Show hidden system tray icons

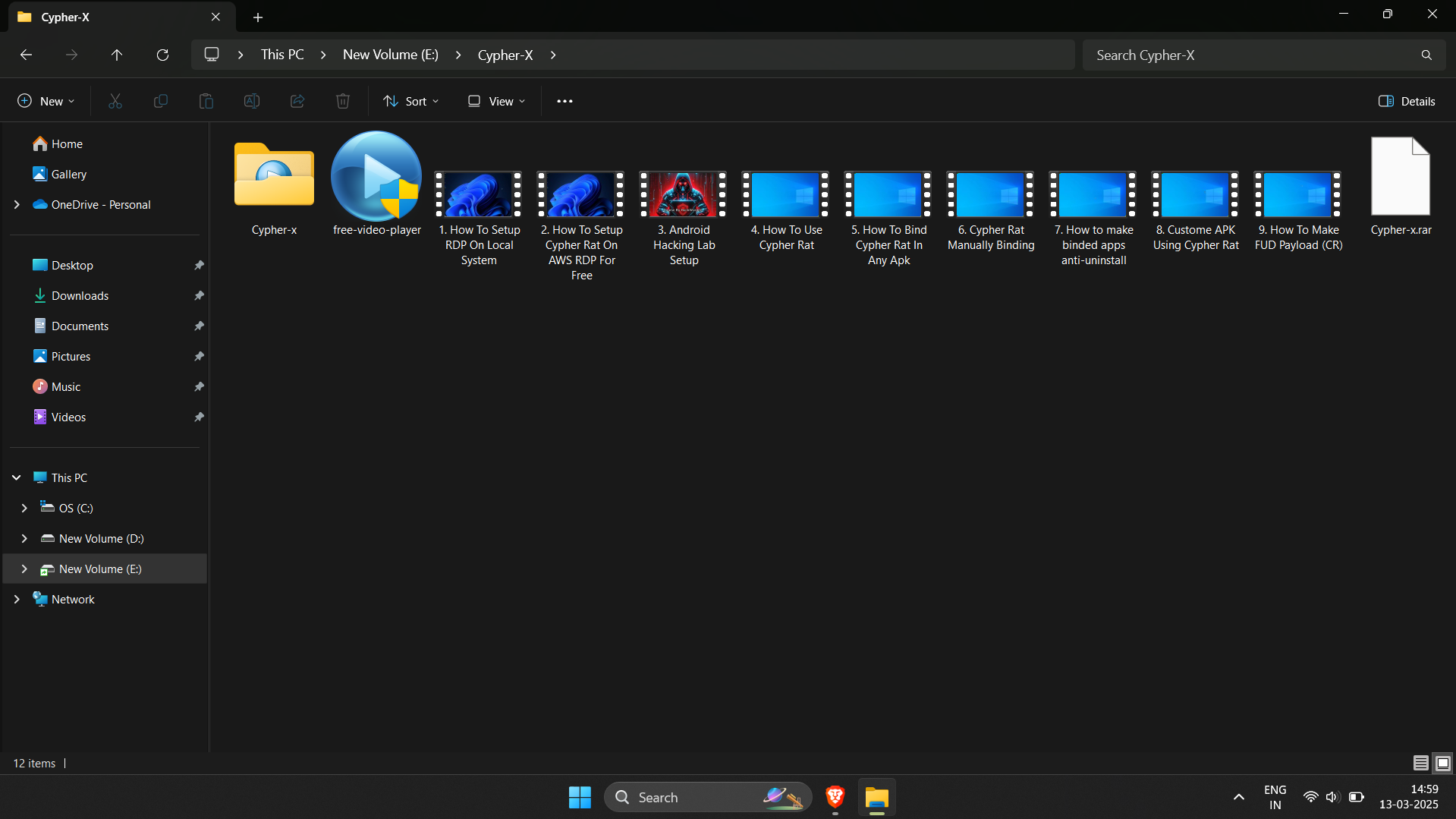point(1238,797)
